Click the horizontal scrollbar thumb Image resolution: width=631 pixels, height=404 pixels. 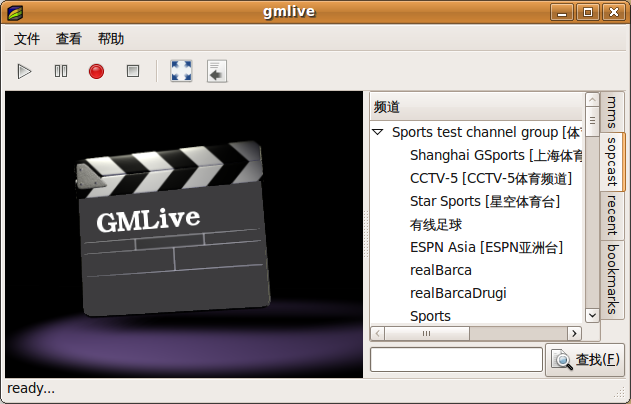pyautogui.click(x=427, y=333)
